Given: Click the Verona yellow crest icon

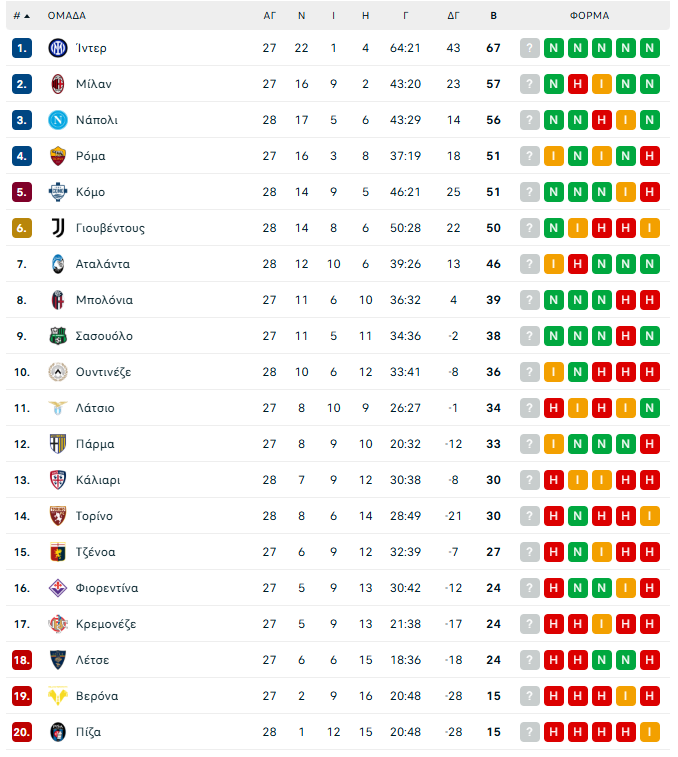Looking at the screenshot, I should click(58, 696).
